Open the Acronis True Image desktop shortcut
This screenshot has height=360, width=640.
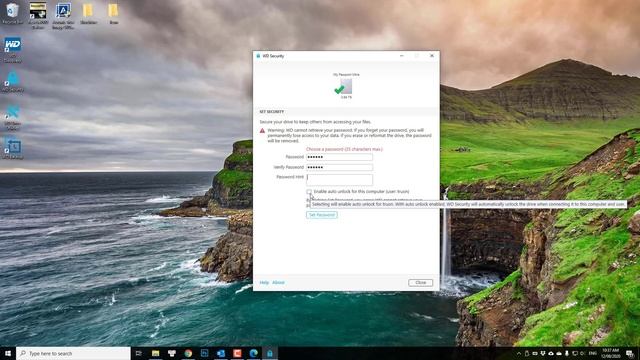click(x=63, y=15)
